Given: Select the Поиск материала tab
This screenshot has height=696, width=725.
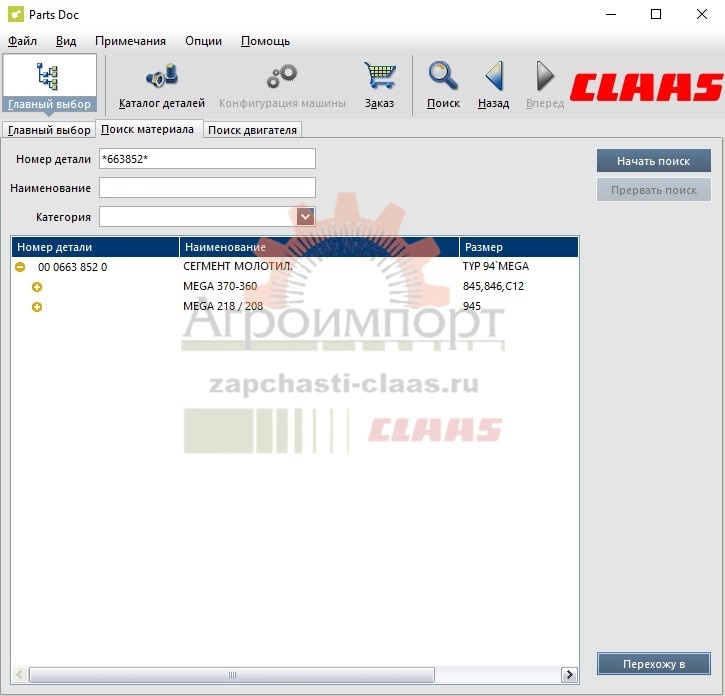Looking at the screenshot, I should (147, 129).
